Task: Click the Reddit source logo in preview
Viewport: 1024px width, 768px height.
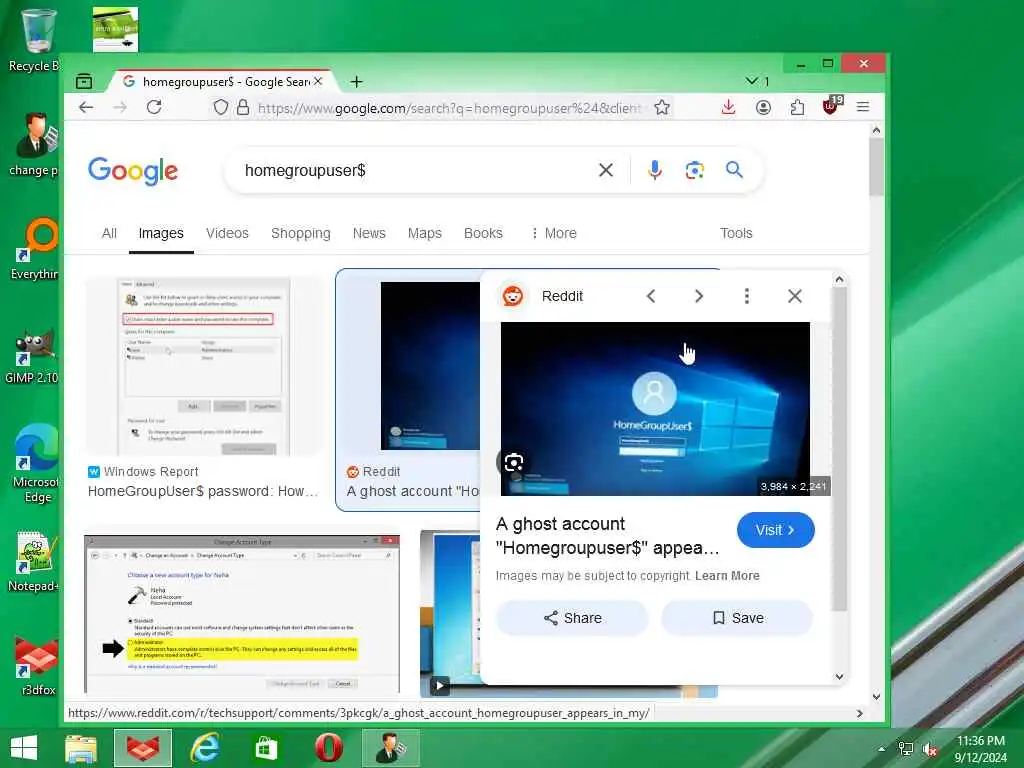Action: 513,296
